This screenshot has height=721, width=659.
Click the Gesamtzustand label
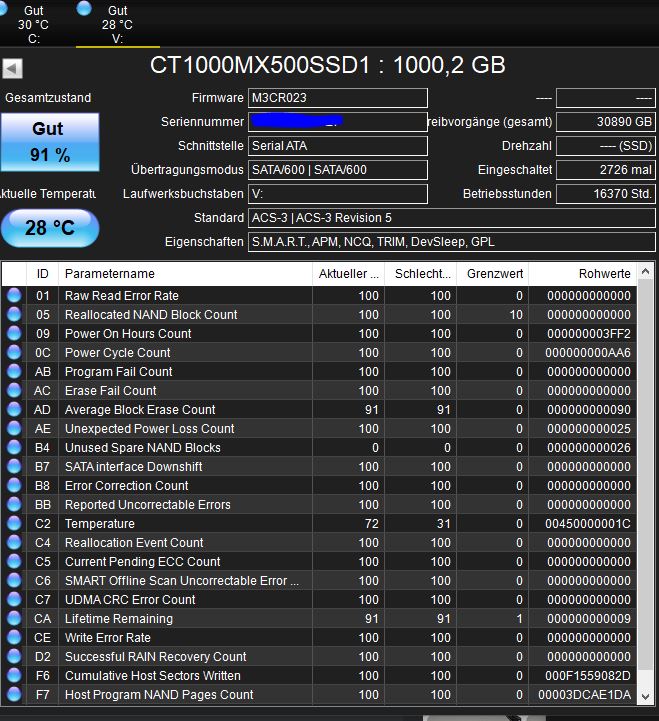point(48,97)
